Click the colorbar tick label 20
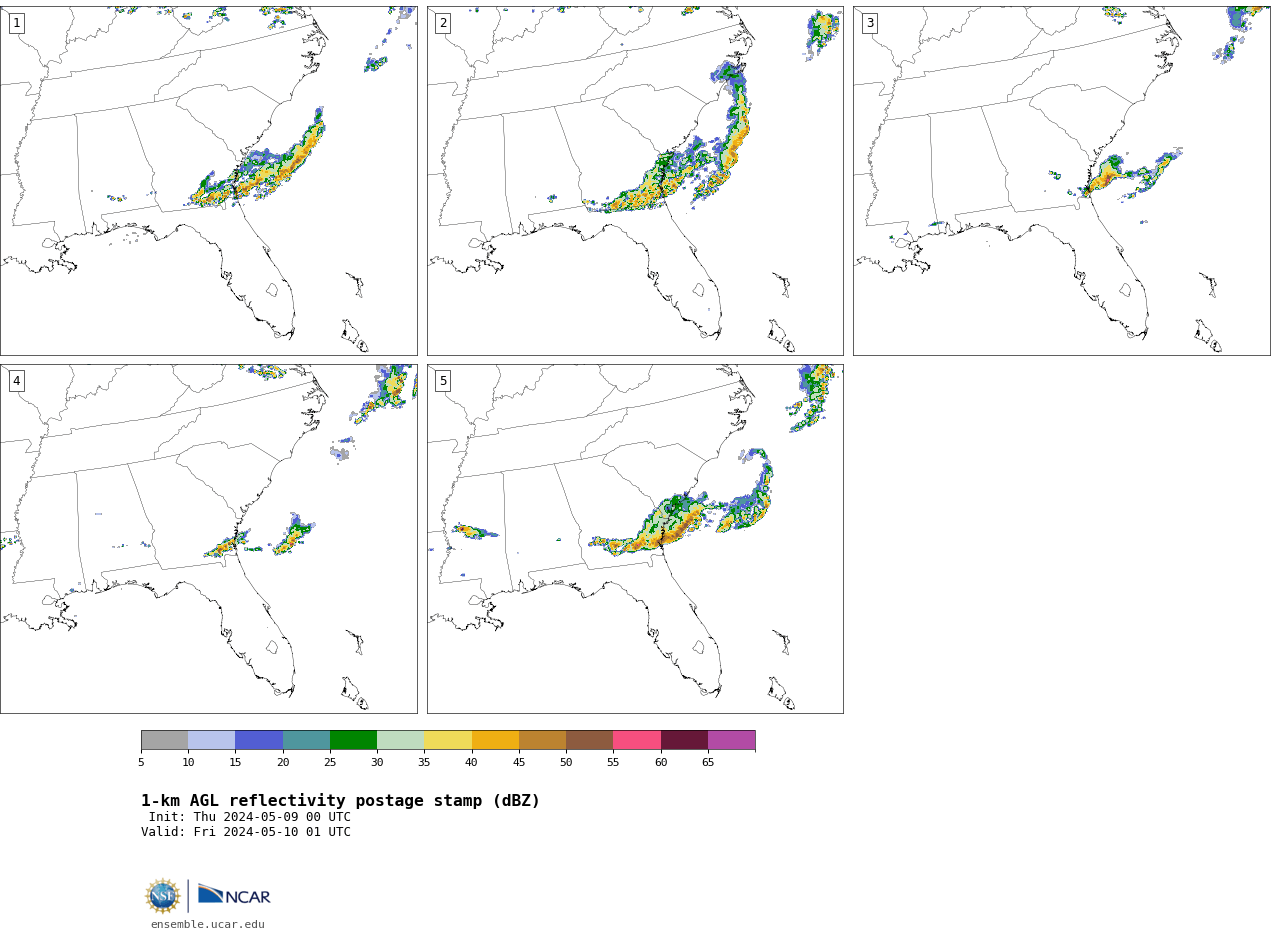Viewport: 1280px width, 936px height. click(283, 763)
